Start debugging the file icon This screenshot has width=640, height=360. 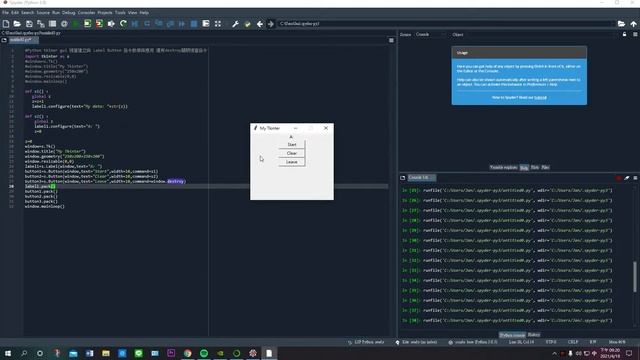click(135, 24)
